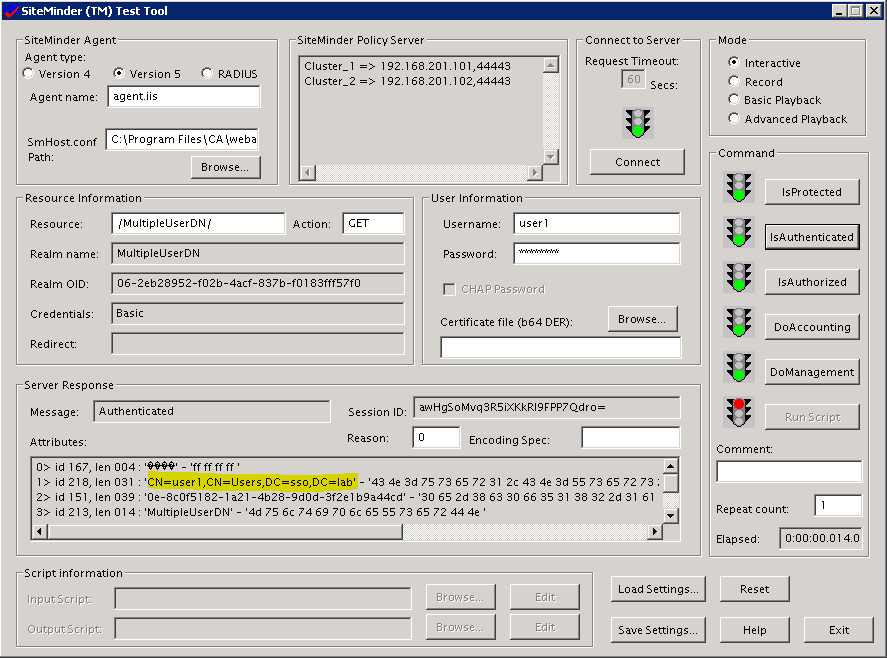The width and height of the screenshot is (887, 658).
Task: Run the IsAuthenticated command
Action: [x=812, y=237]
